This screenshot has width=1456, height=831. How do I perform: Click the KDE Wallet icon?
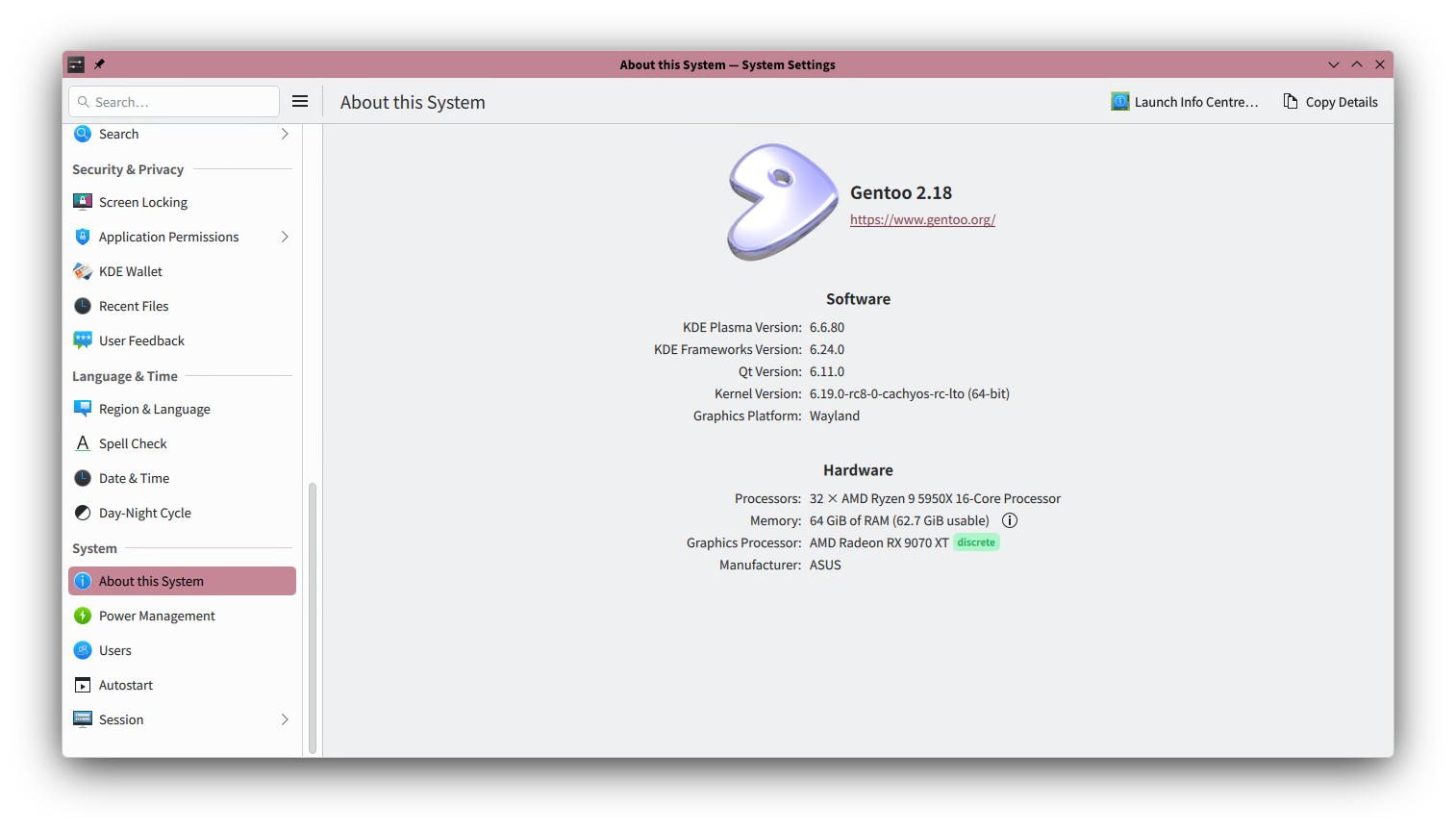click(83, 271)
